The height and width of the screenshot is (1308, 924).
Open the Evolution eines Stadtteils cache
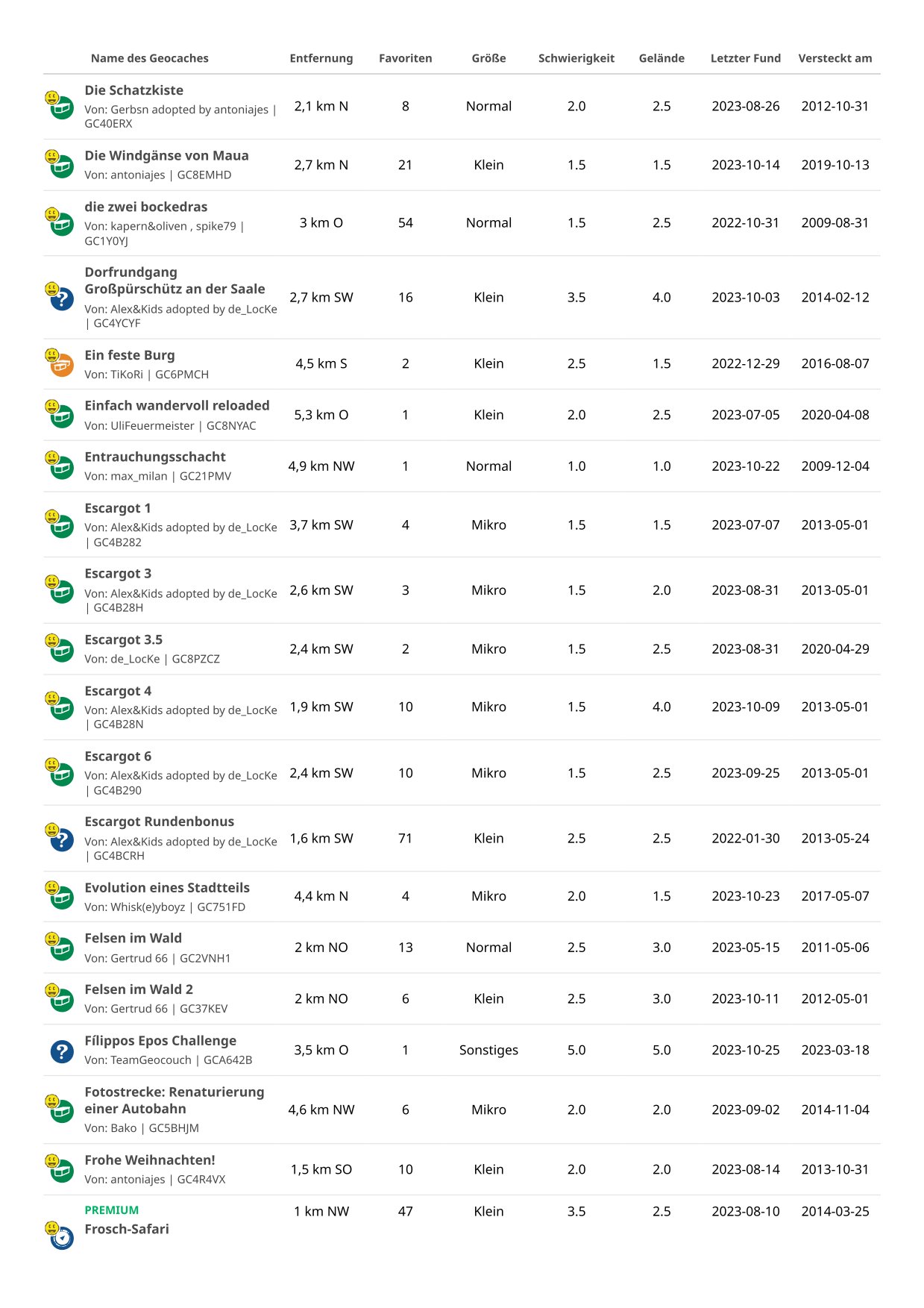coord(166,888)
